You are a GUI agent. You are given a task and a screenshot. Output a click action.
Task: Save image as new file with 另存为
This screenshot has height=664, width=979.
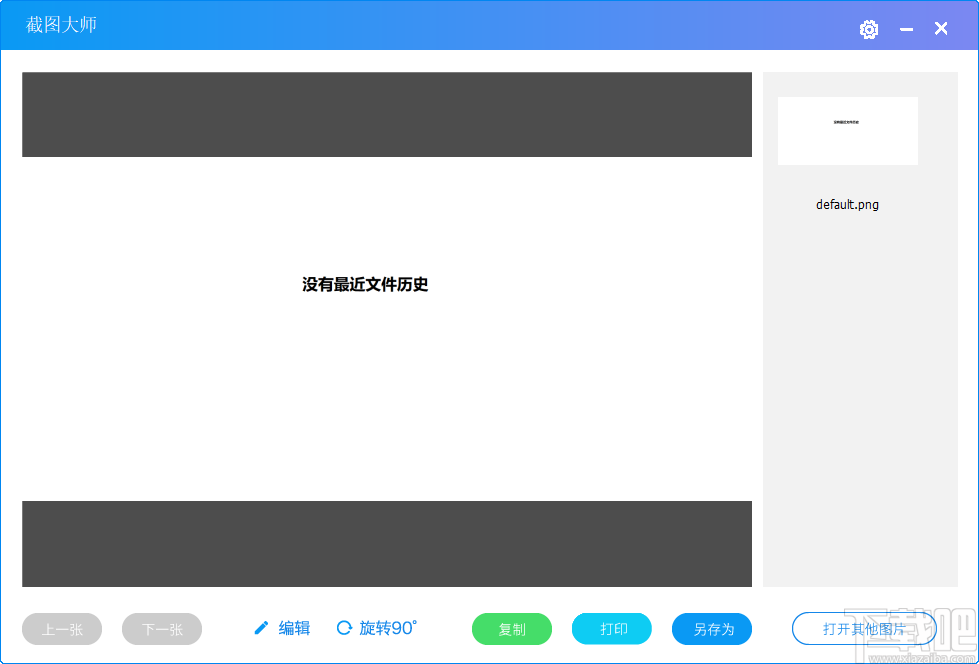pos(711,629)
